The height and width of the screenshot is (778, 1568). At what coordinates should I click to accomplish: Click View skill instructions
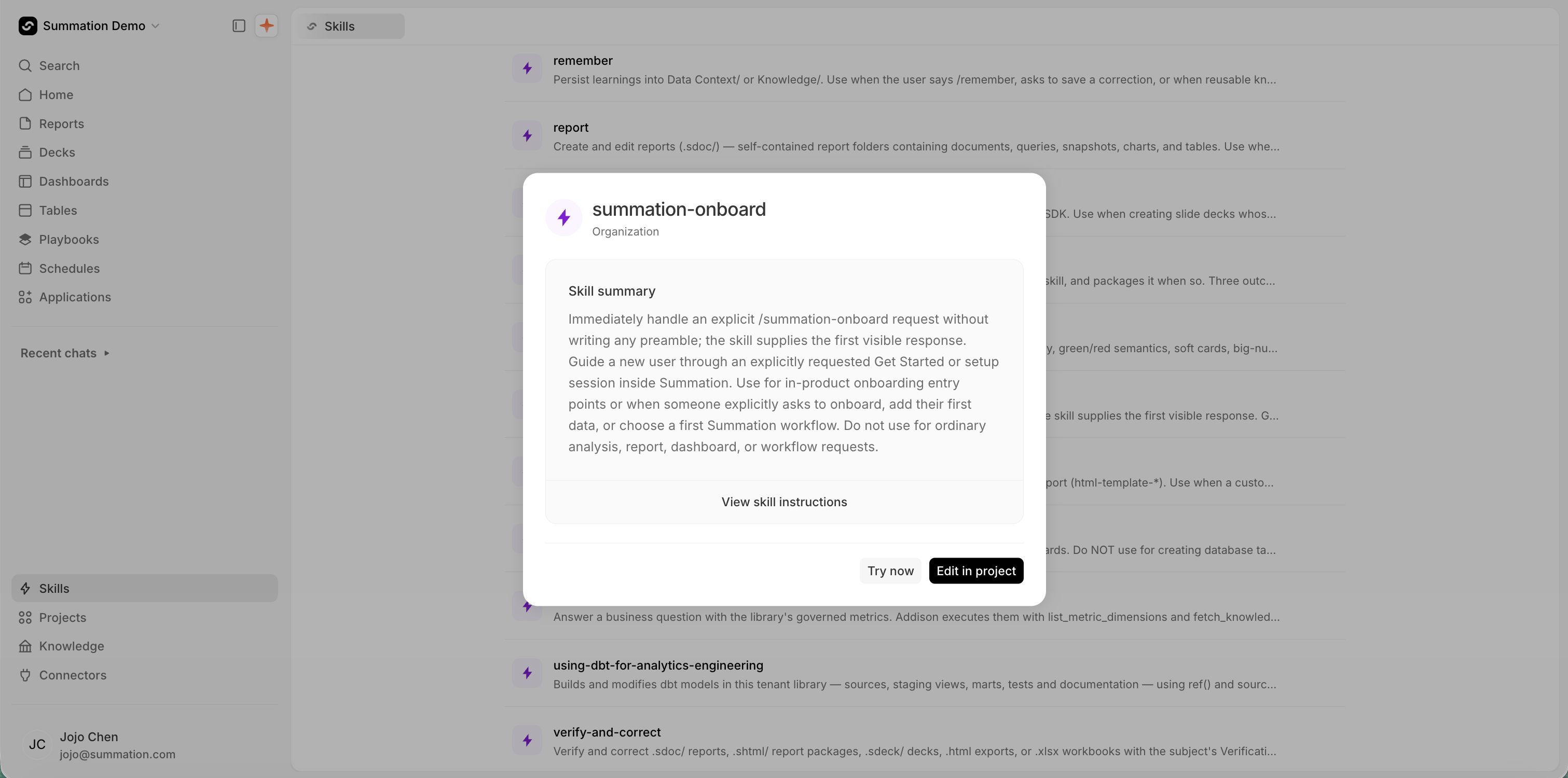pos(784,502)
